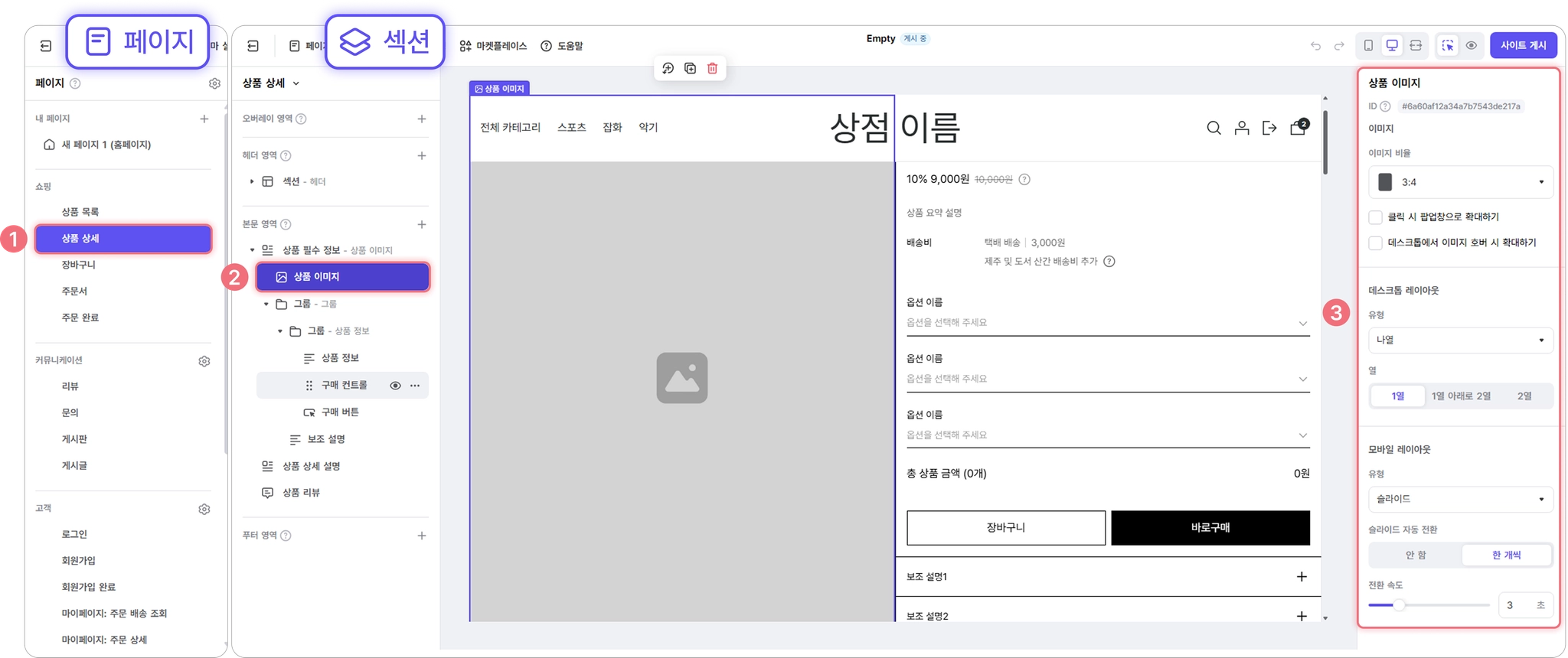This screenshot has height=658, width=1568.
Task: Open the desktop layout 유형 dropdown showing 나열
Action: click(x=1461, y=340)
